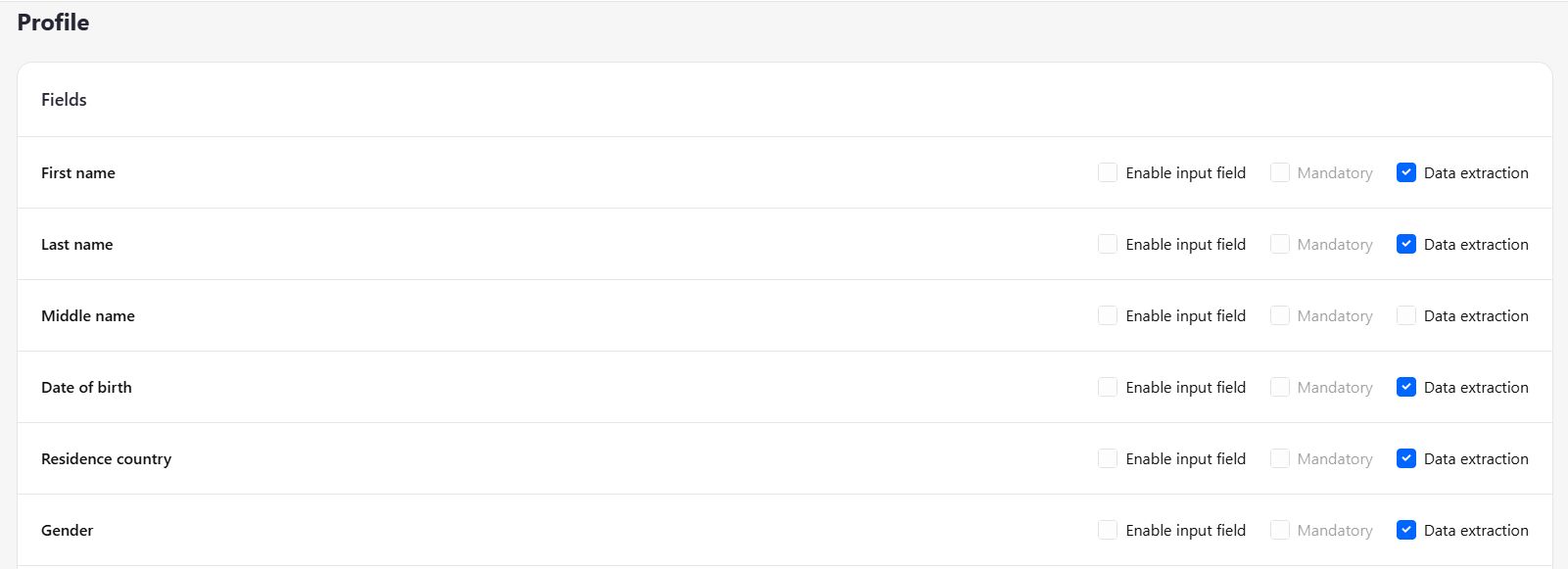Uncheck Data extraction for First name
This screenshot has width=1568, height=569.
click(x=1406, y=172)
